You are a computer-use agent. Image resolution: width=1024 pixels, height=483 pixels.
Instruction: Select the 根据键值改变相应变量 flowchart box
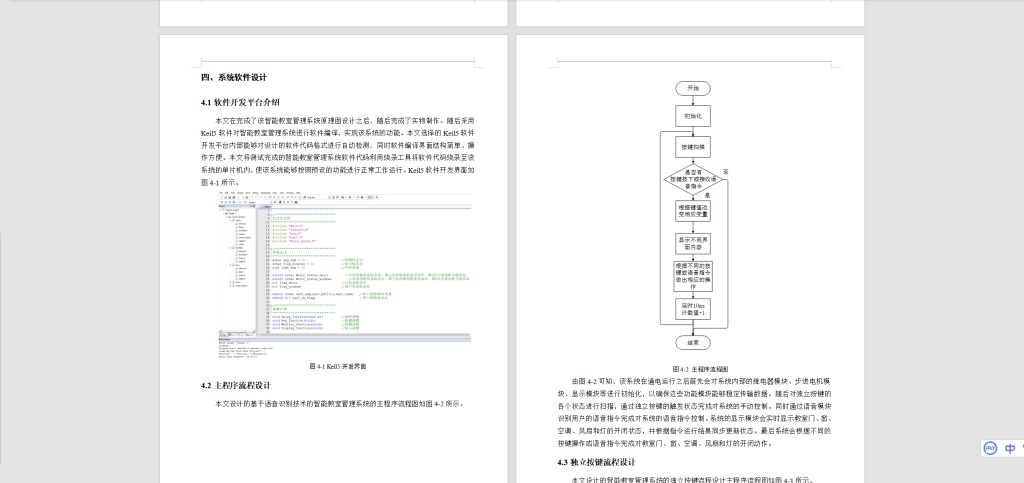pos(693,210)
